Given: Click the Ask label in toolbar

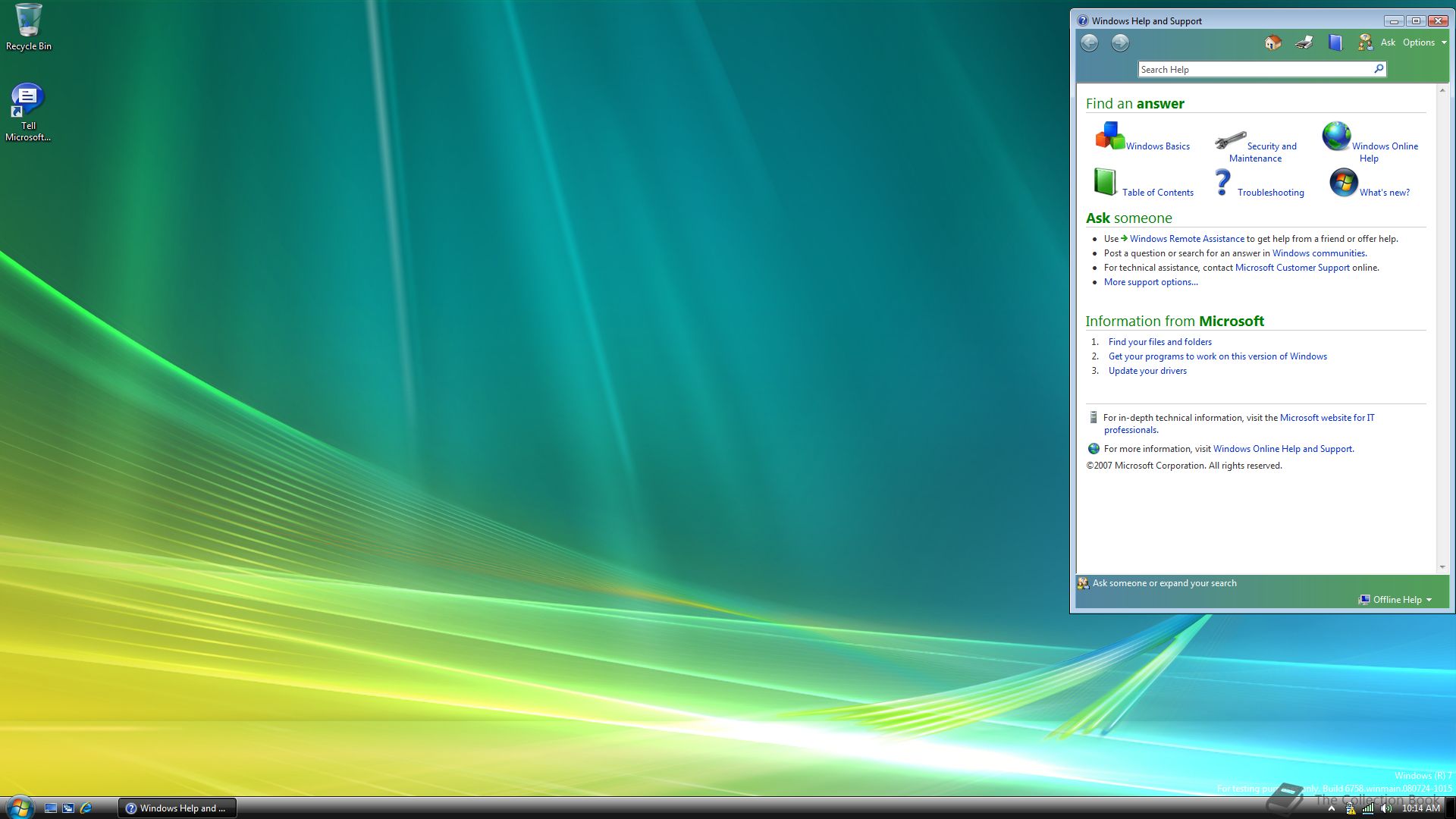Looking at the screenshot, I should [x=1388, y=42].
